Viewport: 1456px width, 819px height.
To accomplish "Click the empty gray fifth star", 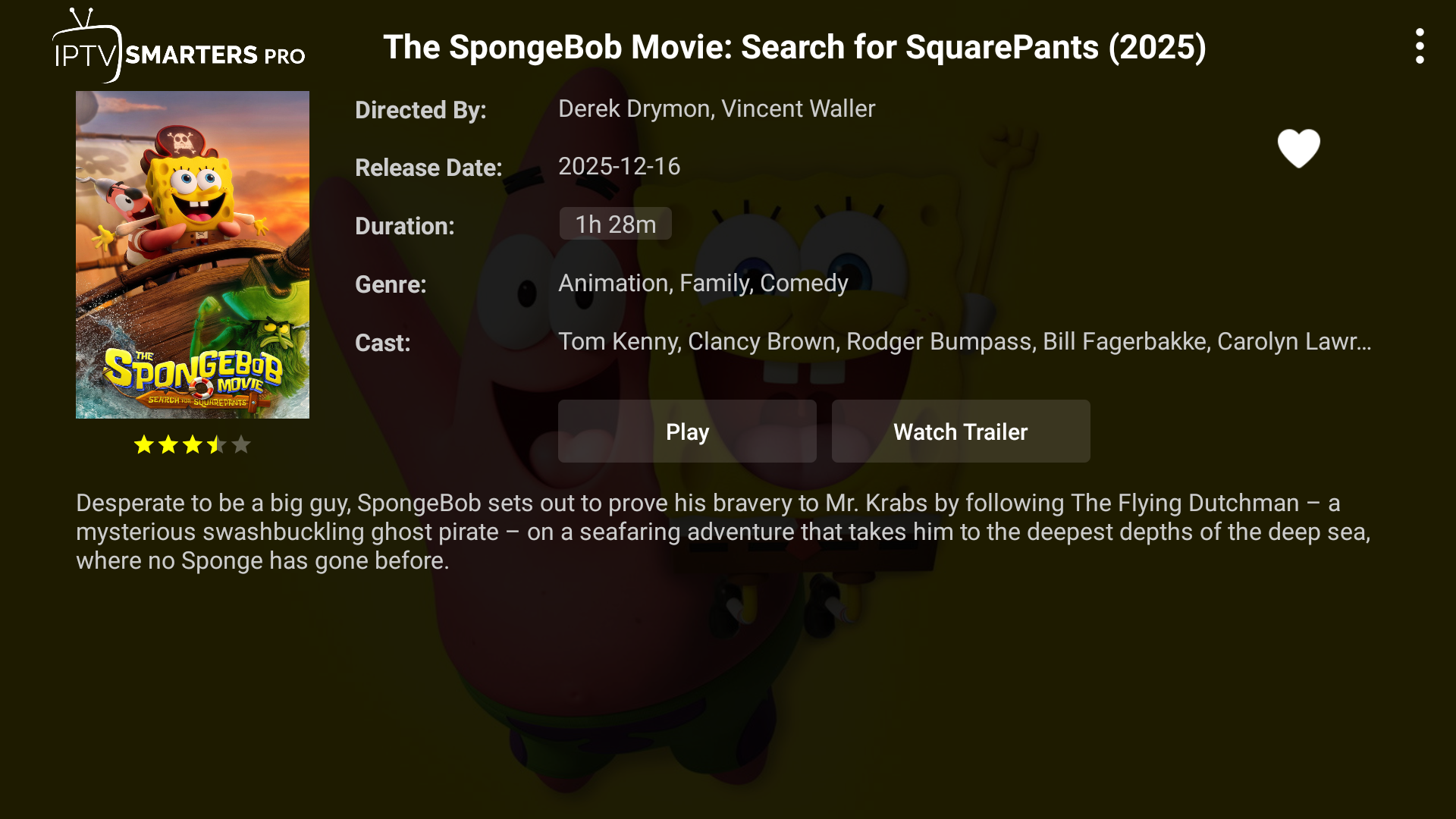I will tap(241, 444).
